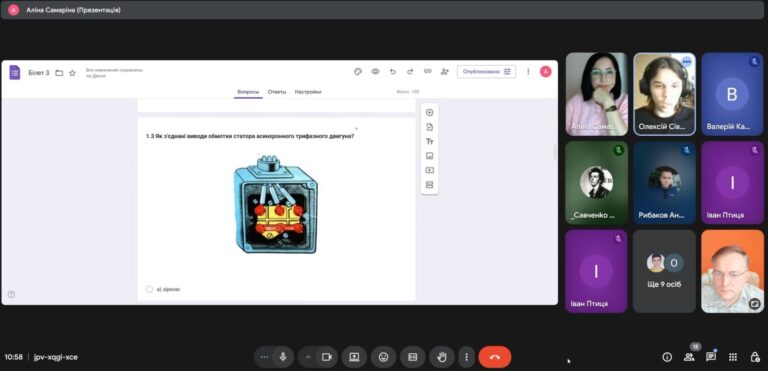
Task: Copy the form link icon
Action: [x=428, y=72]
